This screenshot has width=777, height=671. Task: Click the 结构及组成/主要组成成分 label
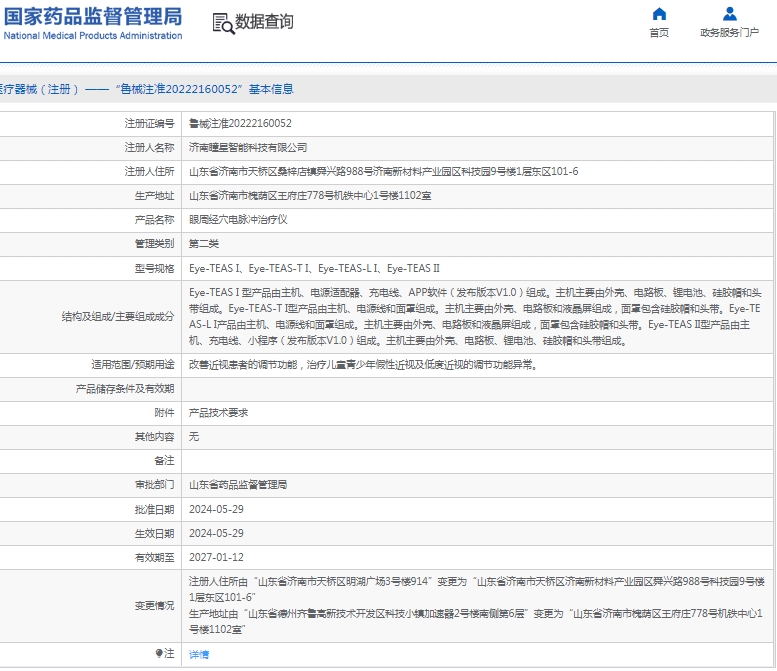click(x=118, y=317)
